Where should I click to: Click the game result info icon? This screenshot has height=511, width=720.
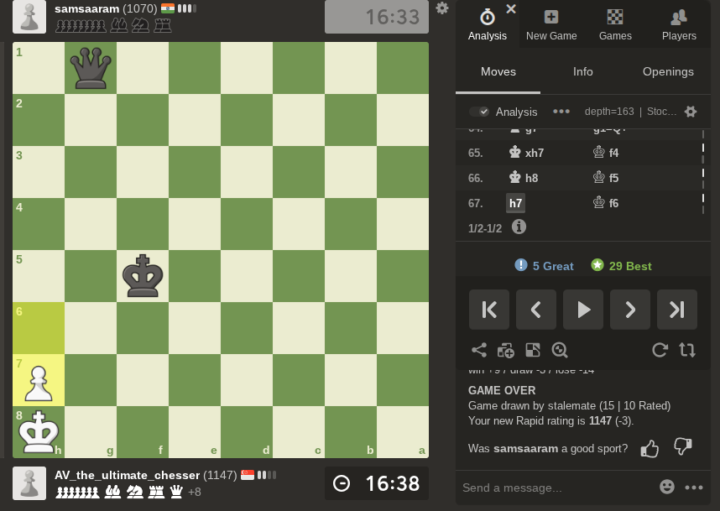(519, 227)
